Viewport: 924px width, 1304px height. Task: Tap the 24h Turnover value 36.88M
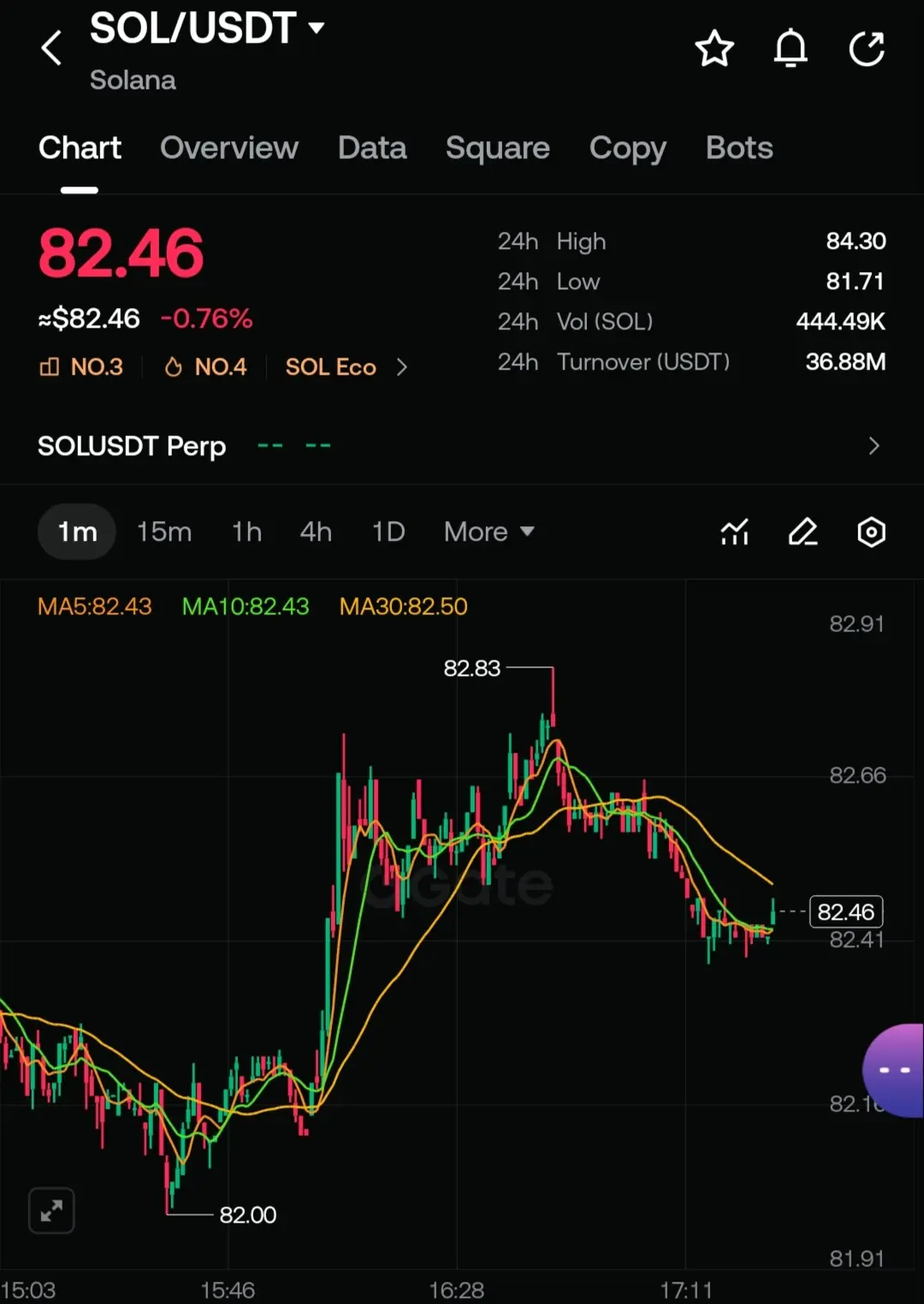[x=845, y=362]
